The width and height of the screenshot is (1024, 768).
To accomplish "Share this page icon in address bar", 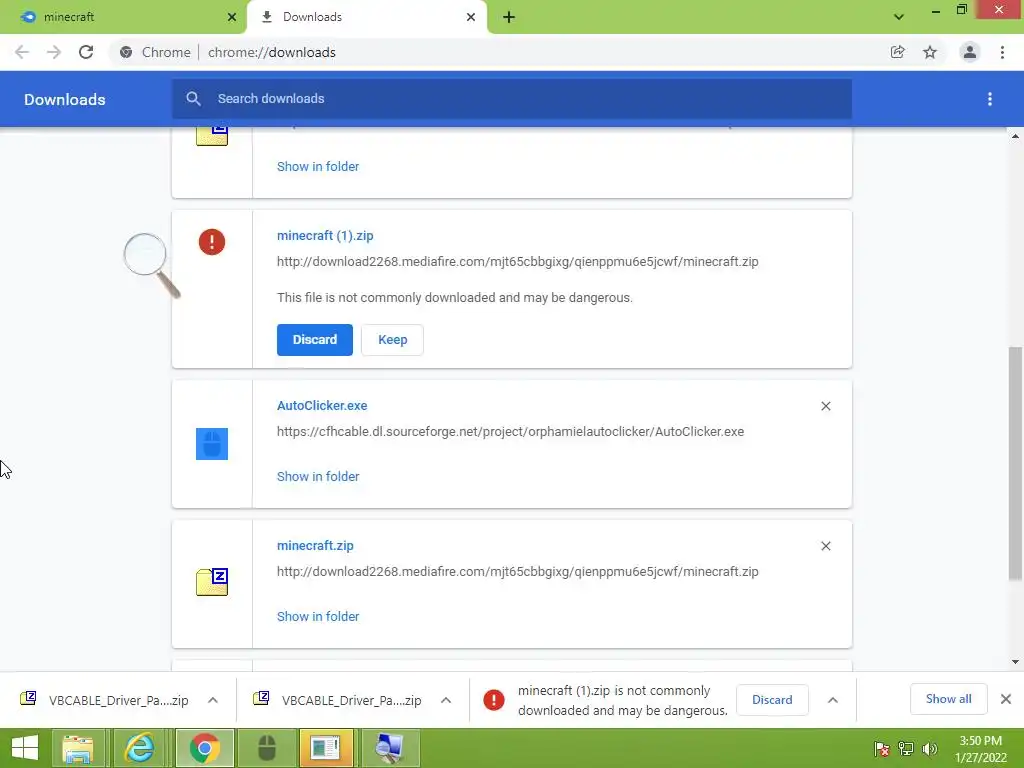I will pyautogui.click(x=897, y=52).
